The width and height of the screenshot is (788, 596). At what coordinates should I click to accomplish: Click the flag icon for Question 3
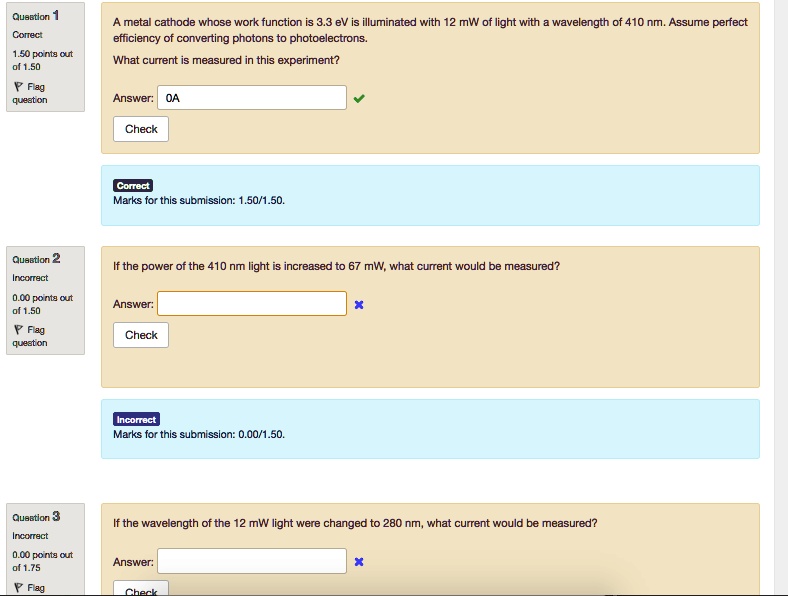(17, 587)
